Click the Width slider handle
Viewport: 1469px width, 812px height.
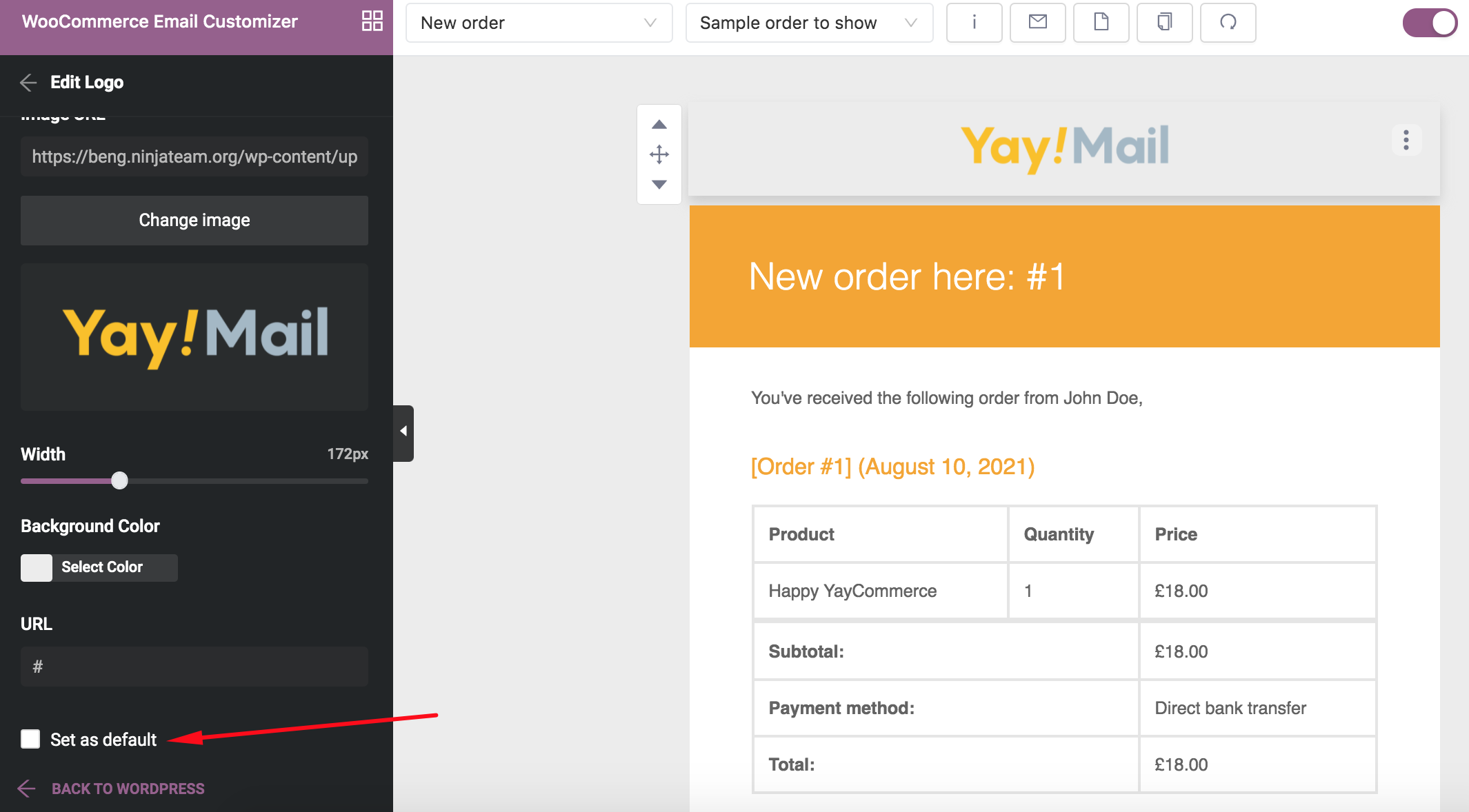[119, 480]
